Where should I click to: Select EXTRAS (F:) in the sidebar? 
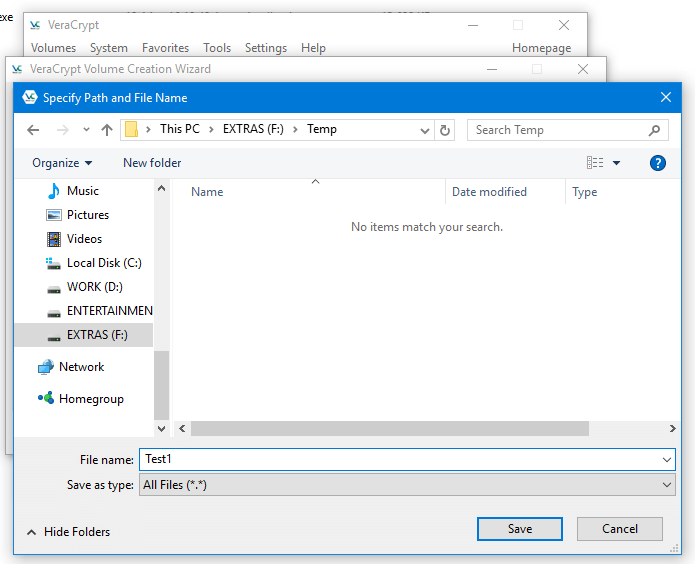point(84,335)
